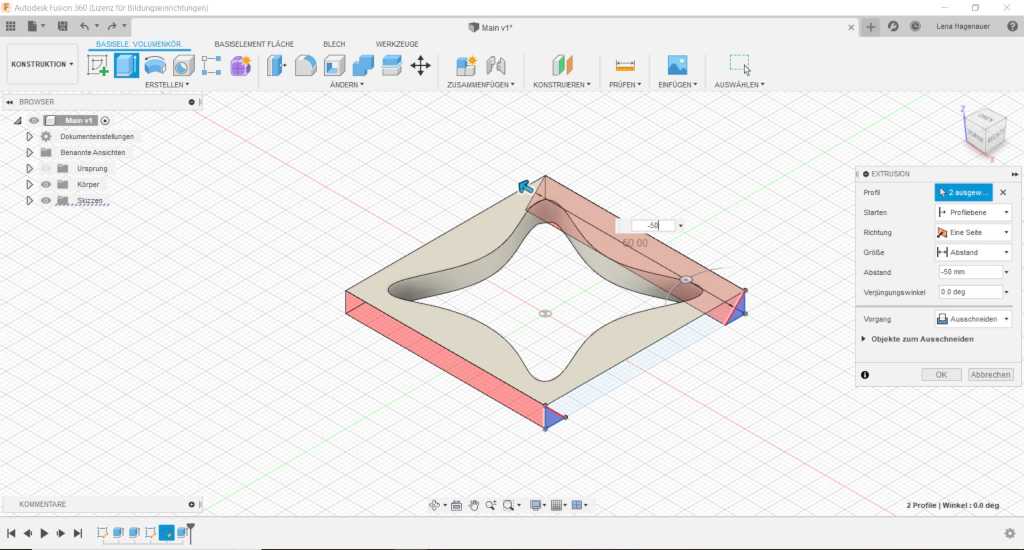Select the Create Sketch tool icon
The width and height of the screenshot is (1024, 550).
pos(97,65)
